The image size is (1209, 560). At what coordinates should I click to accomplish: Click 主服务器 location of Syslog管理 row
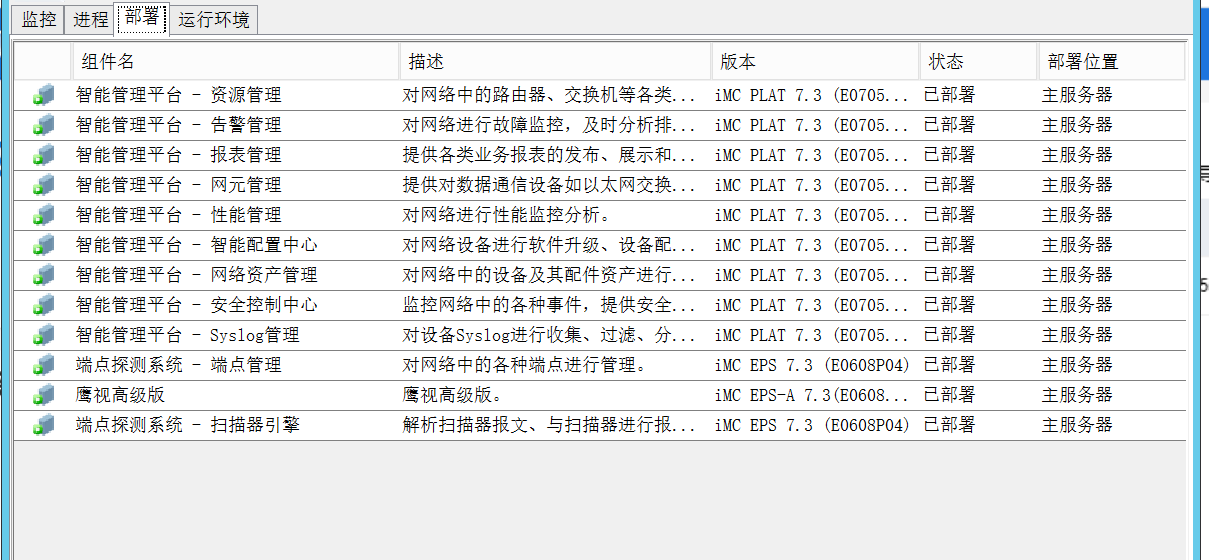point(1077,335)
